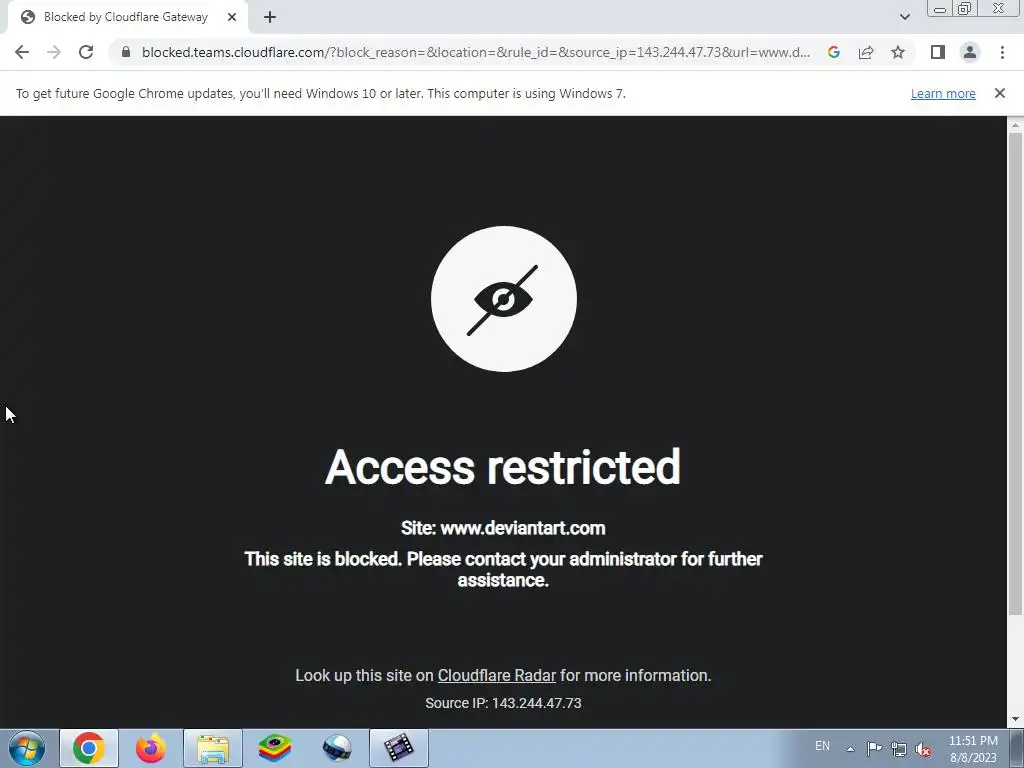This screenshot has width=1024, height=768.
Task: Launch Firefox from the taskbar
Action: coord(151,748)
